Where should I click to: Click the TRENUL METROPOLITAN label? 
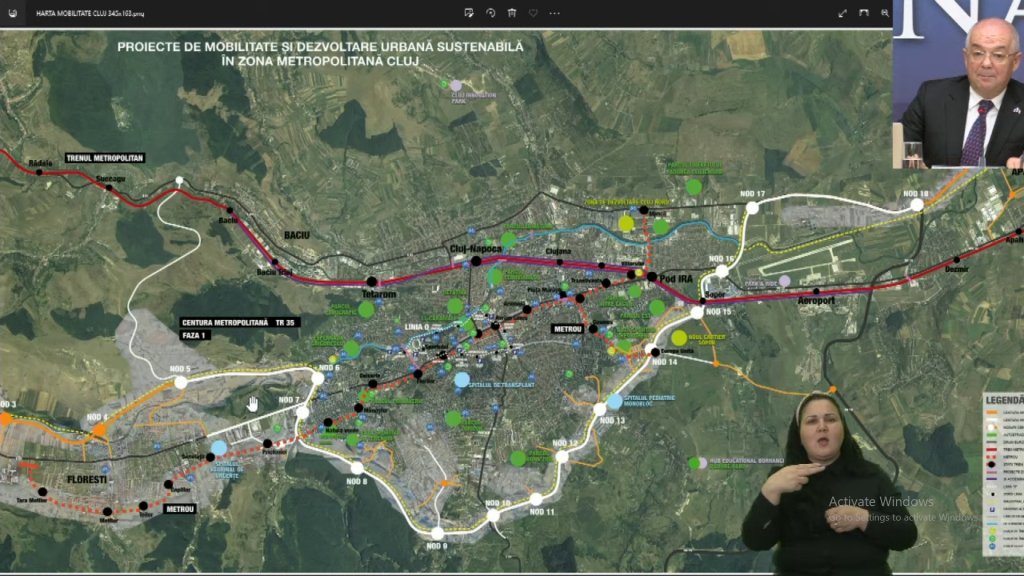click(104, 158)
